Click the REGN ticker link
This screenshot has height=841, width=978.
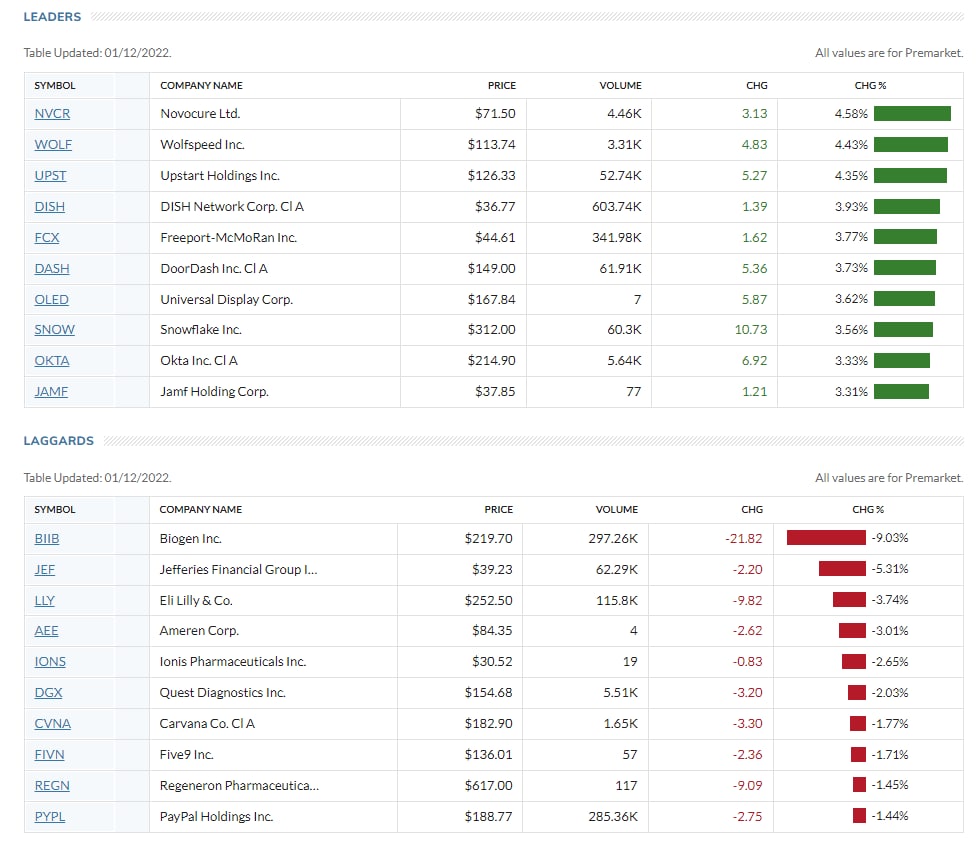point(52,786)
